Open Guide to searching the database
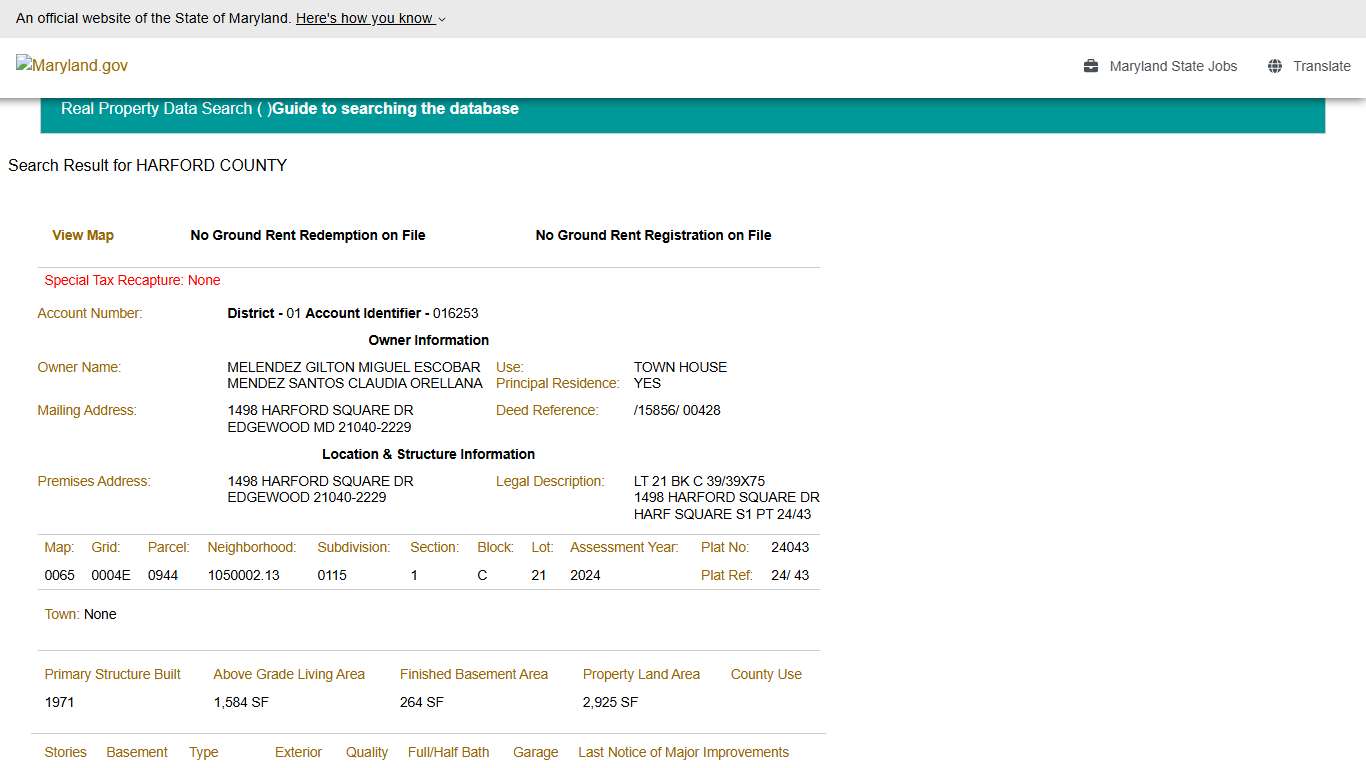 click(x=395, y=108)
